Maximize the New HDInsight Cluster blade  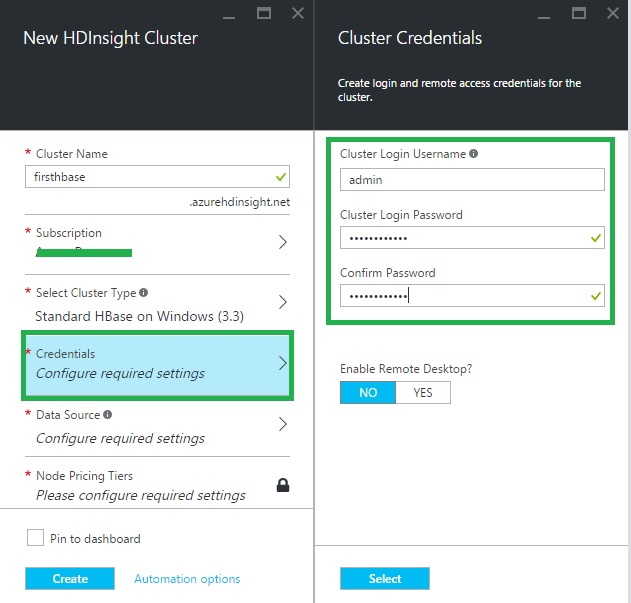pos(264,13)
